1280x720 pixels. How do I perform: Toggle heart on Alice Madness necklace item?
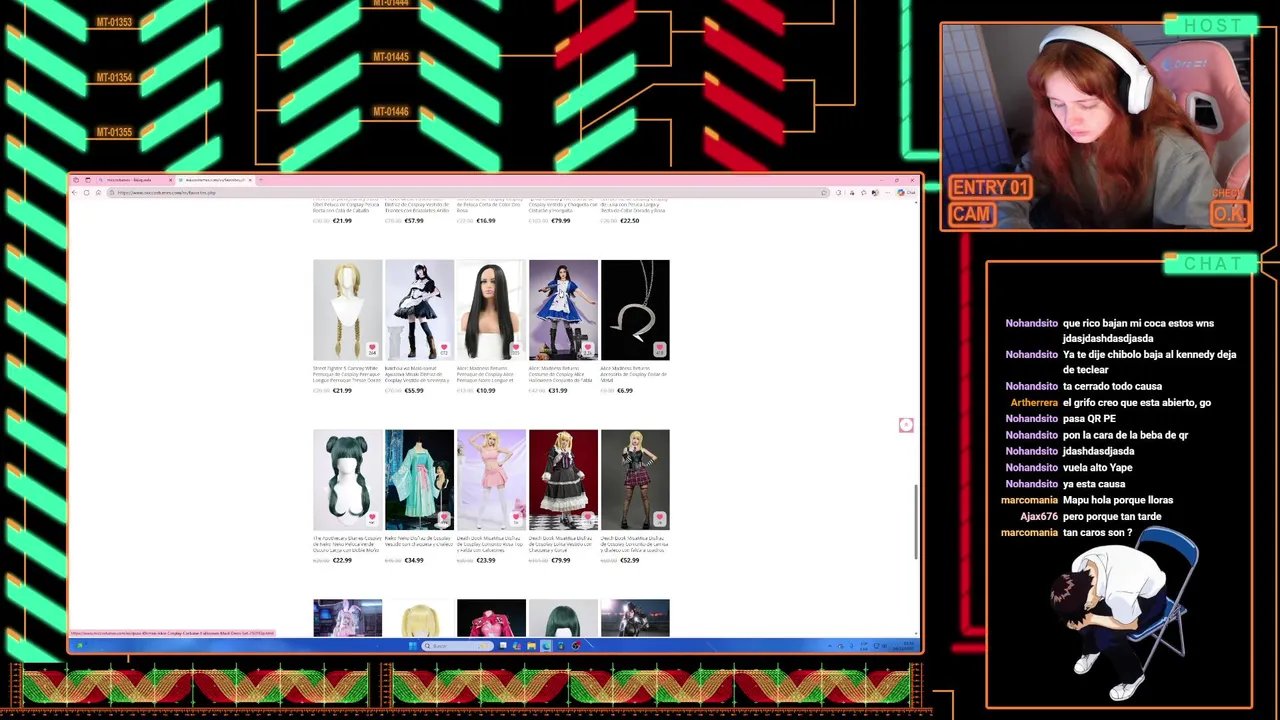[x=660, y=348]
